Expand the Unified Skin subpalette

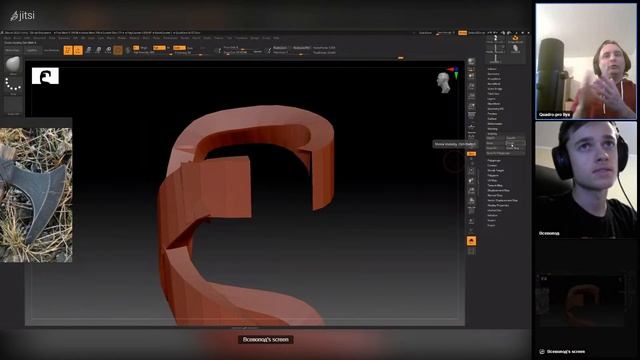tap(494, 210)
